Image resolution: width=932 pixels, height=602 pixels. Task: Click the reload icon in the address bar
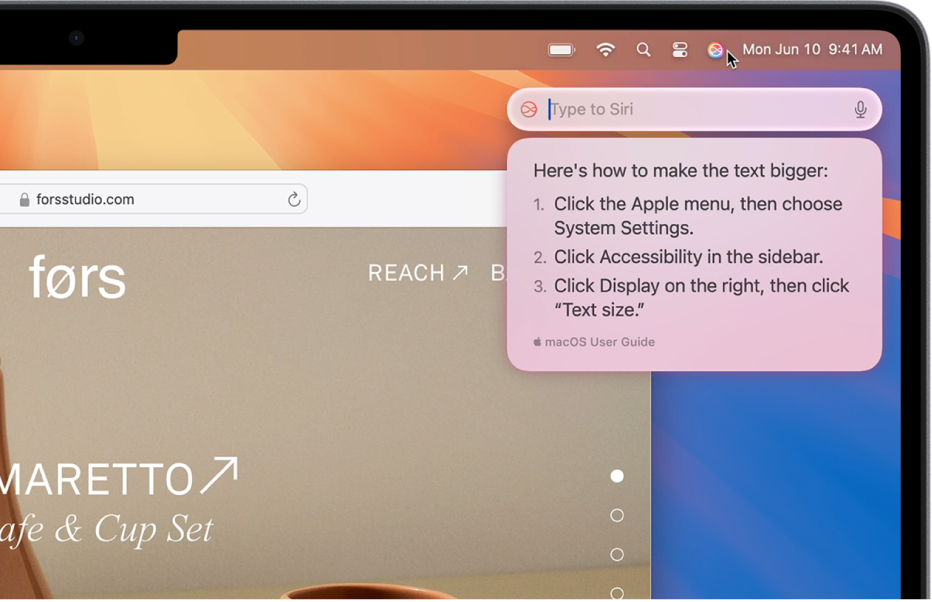coord(293,199)
